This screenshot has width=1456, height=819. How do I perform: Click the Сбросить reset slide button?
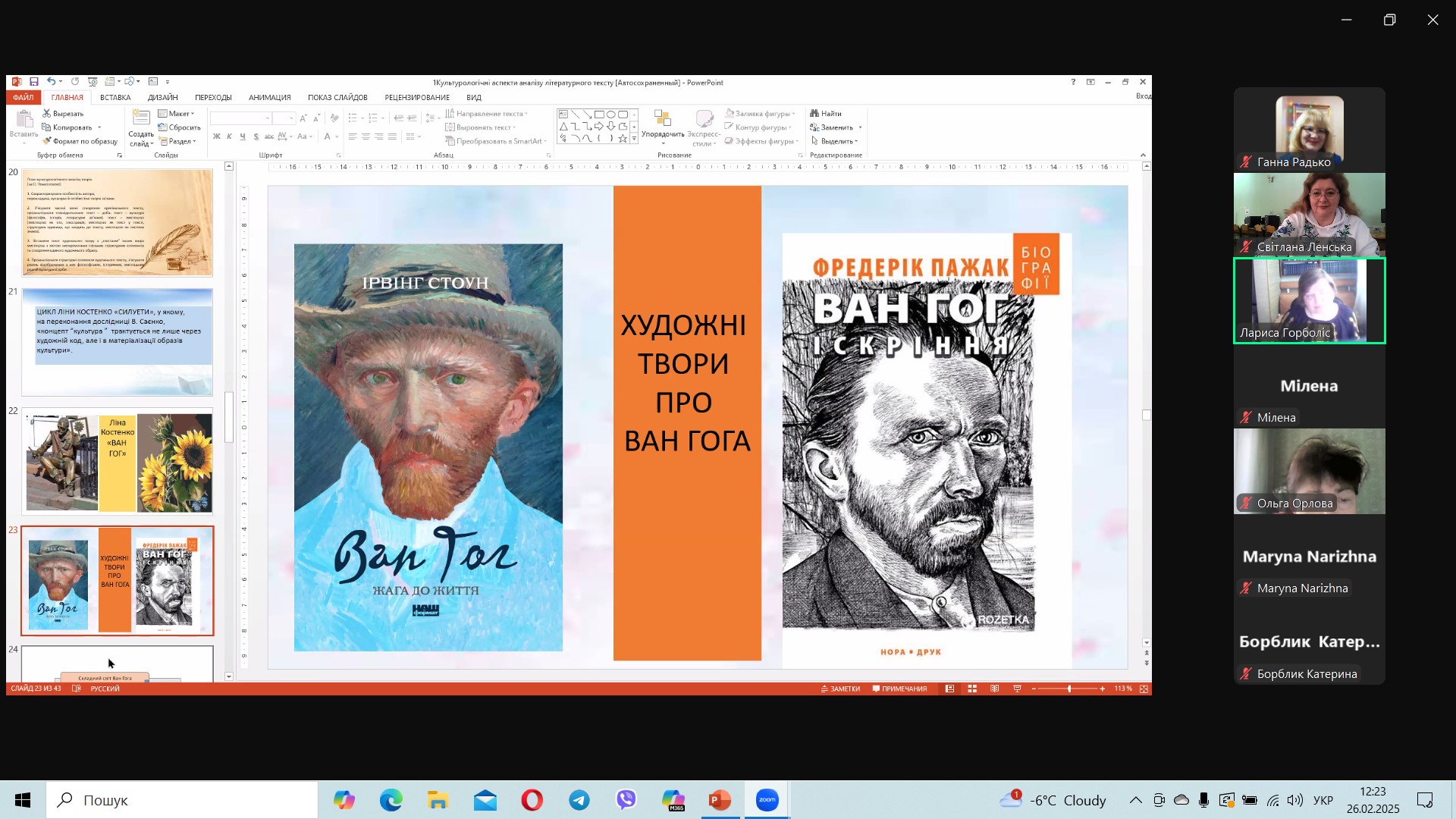click(x=179, y=127)
